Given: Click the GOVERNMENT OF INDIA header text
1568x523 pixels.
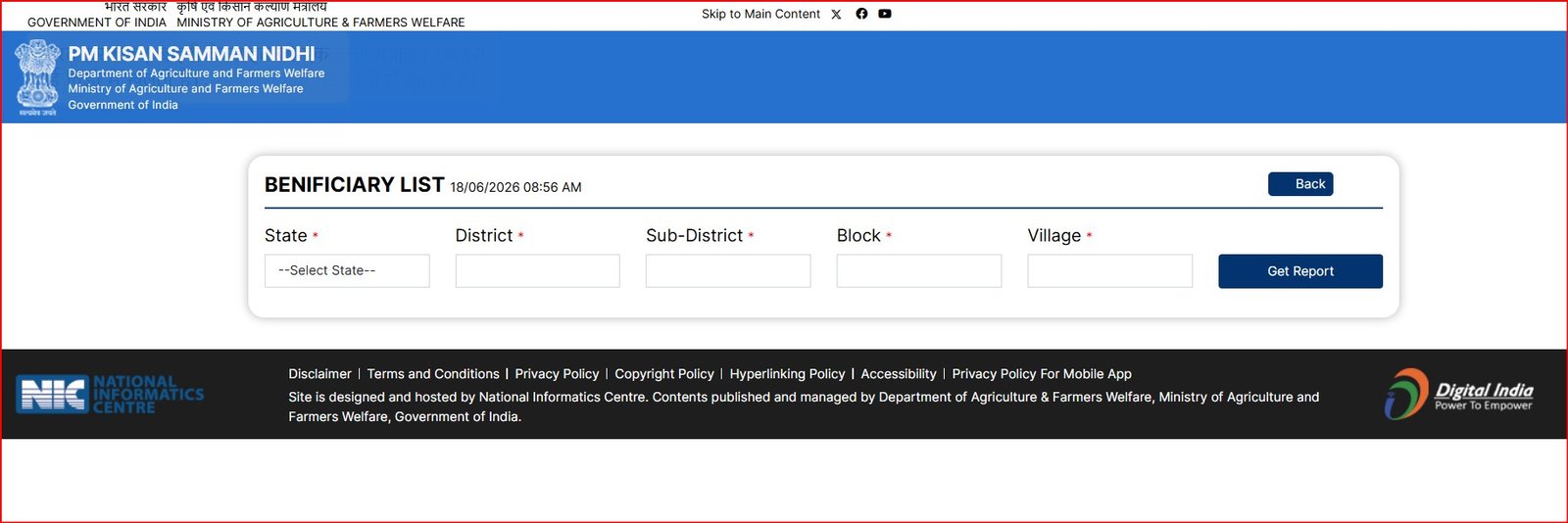Looking at the screenshot, I should click(97, 23).
